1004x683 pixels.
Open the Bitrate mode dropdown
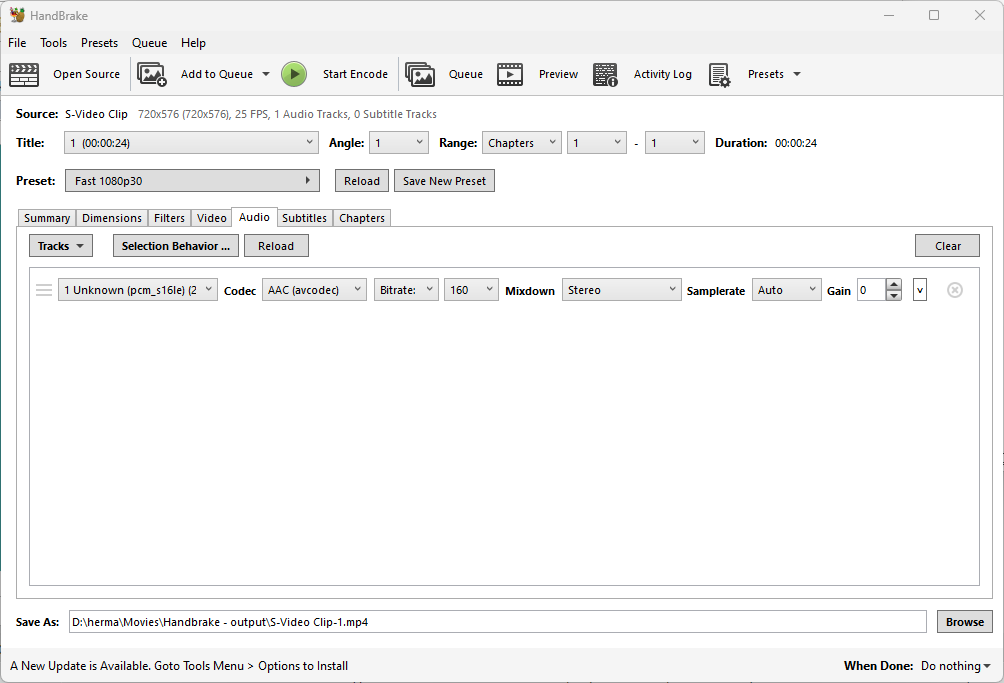tap(406, 290)
